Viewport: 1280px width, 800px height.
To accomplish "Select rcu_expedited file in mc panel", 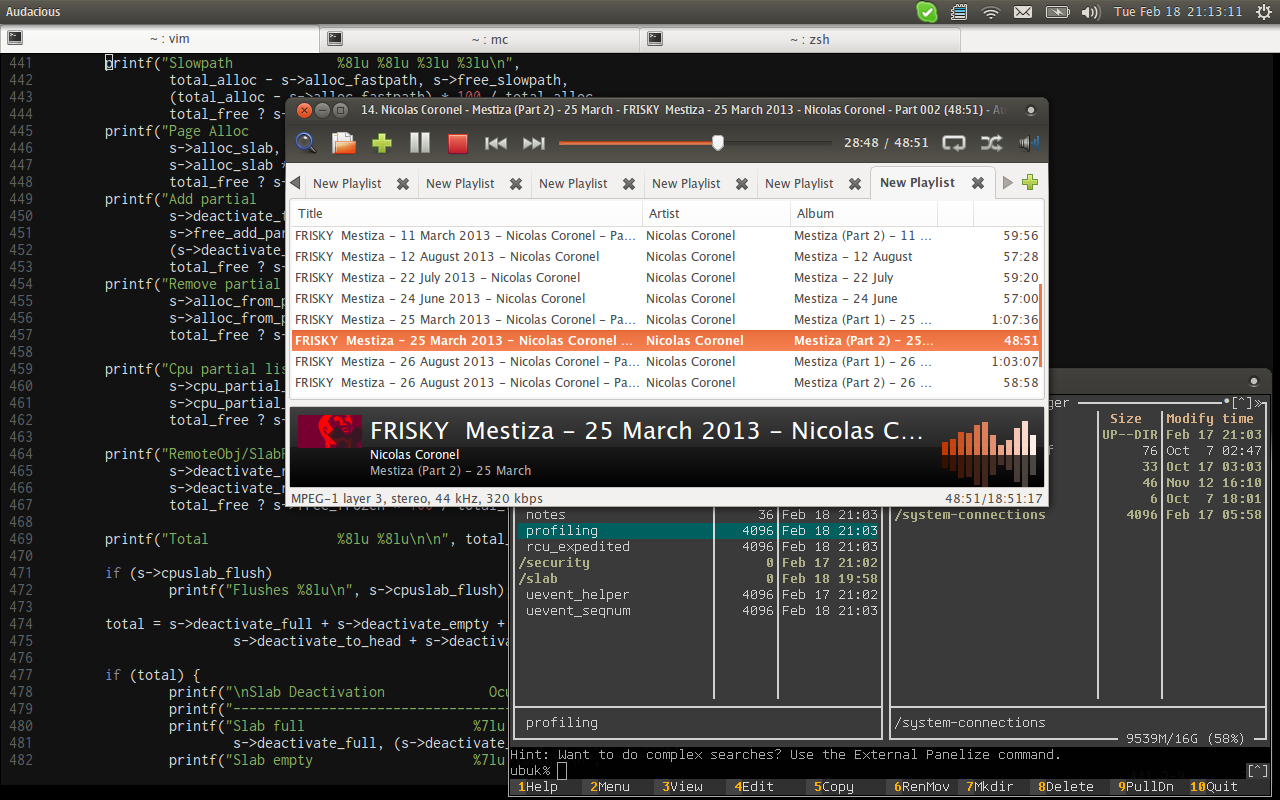I will tap(698, 547).
